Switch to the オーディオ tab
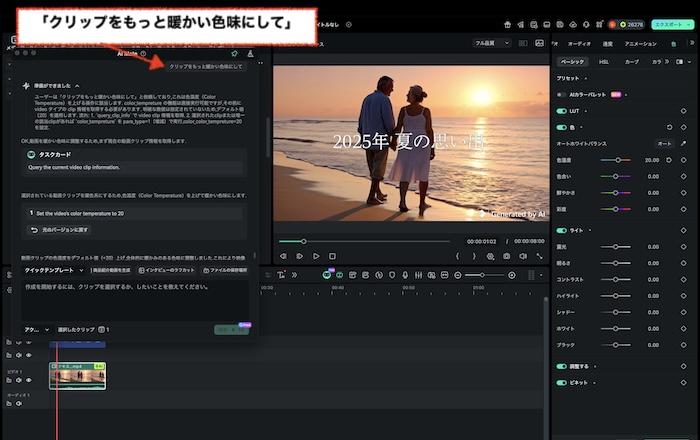 579,44
